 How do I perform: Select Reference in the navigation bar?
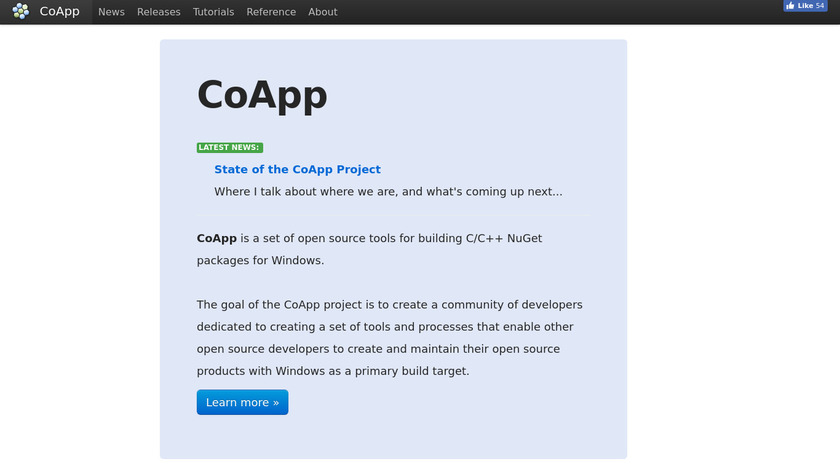coord(271,12)
